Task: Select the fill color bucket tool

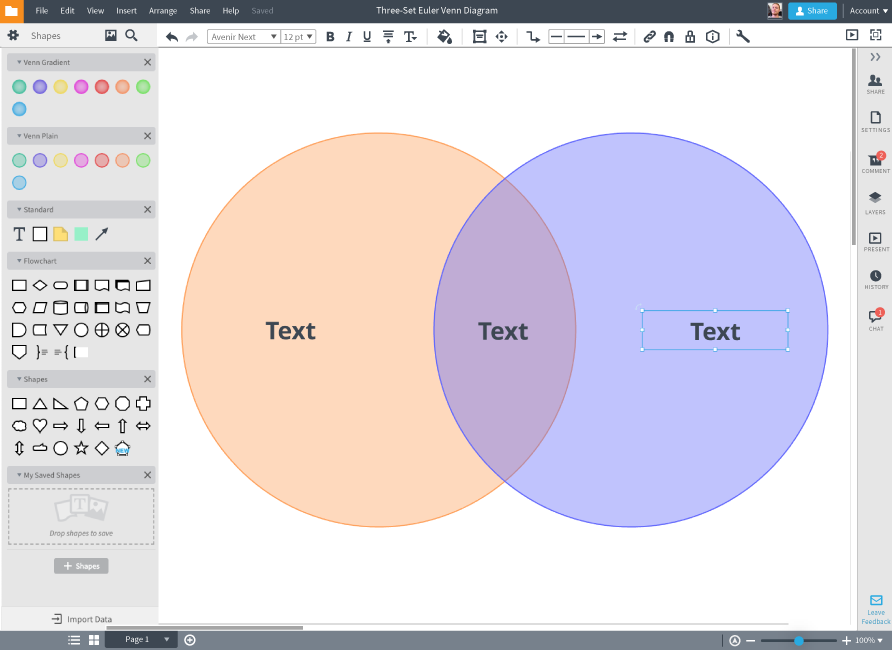Action: coord(444,37)
